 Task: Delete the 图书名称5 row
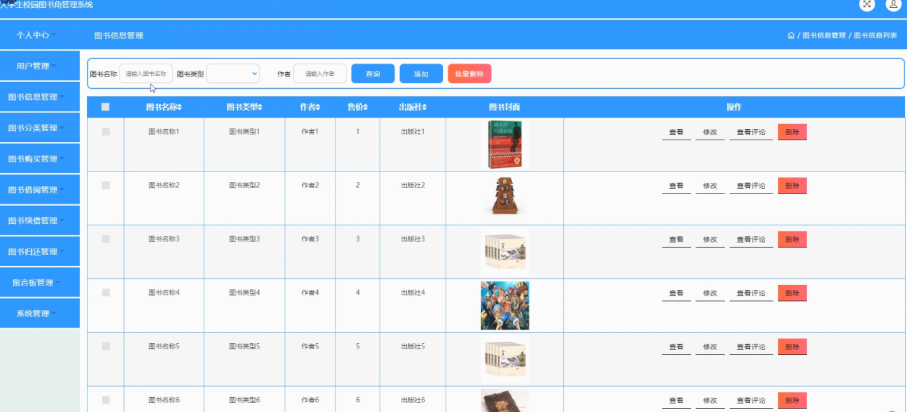click(792, 347)
